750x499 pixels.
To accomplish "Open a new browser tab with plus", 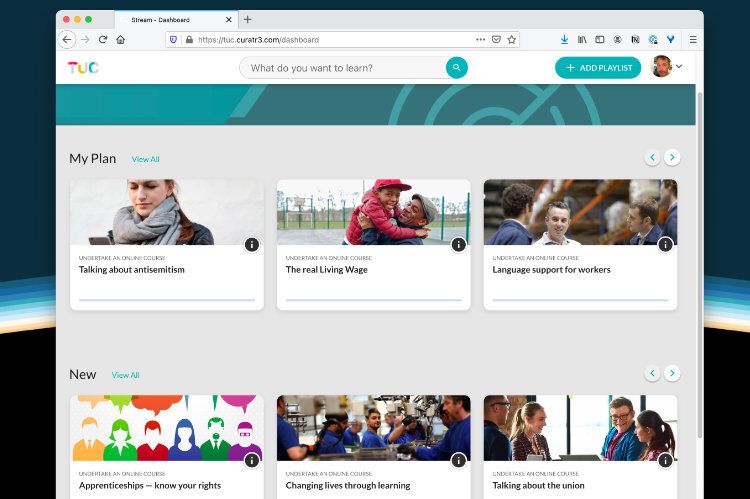I will tap(247, 20).
